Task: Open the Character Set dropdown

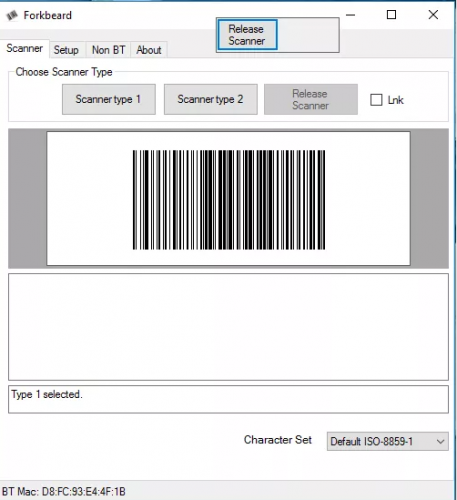Action: point(388,442)
